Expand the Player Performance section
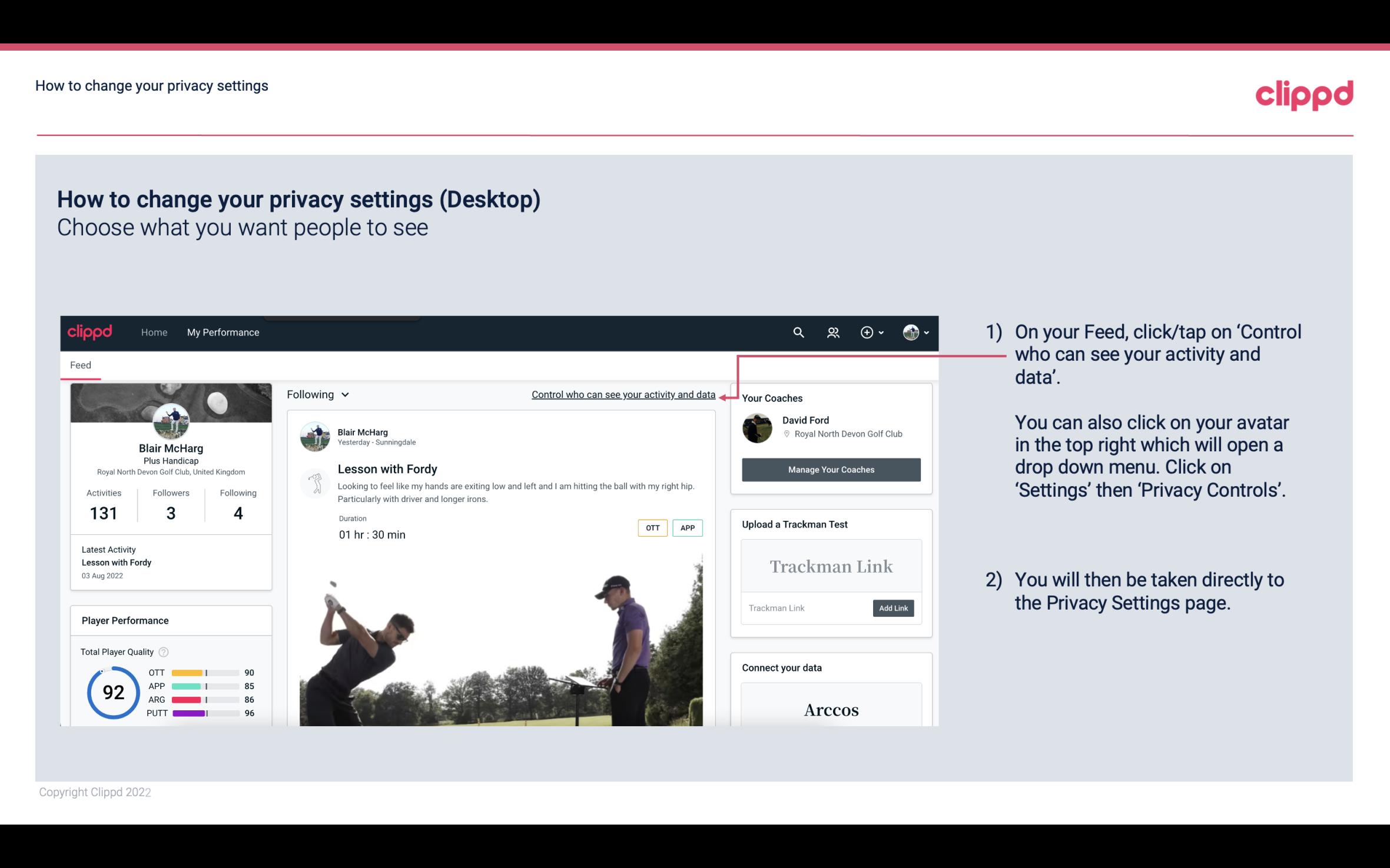The image size is (1390, 868). pyautogui.click(x=125, y=620)
